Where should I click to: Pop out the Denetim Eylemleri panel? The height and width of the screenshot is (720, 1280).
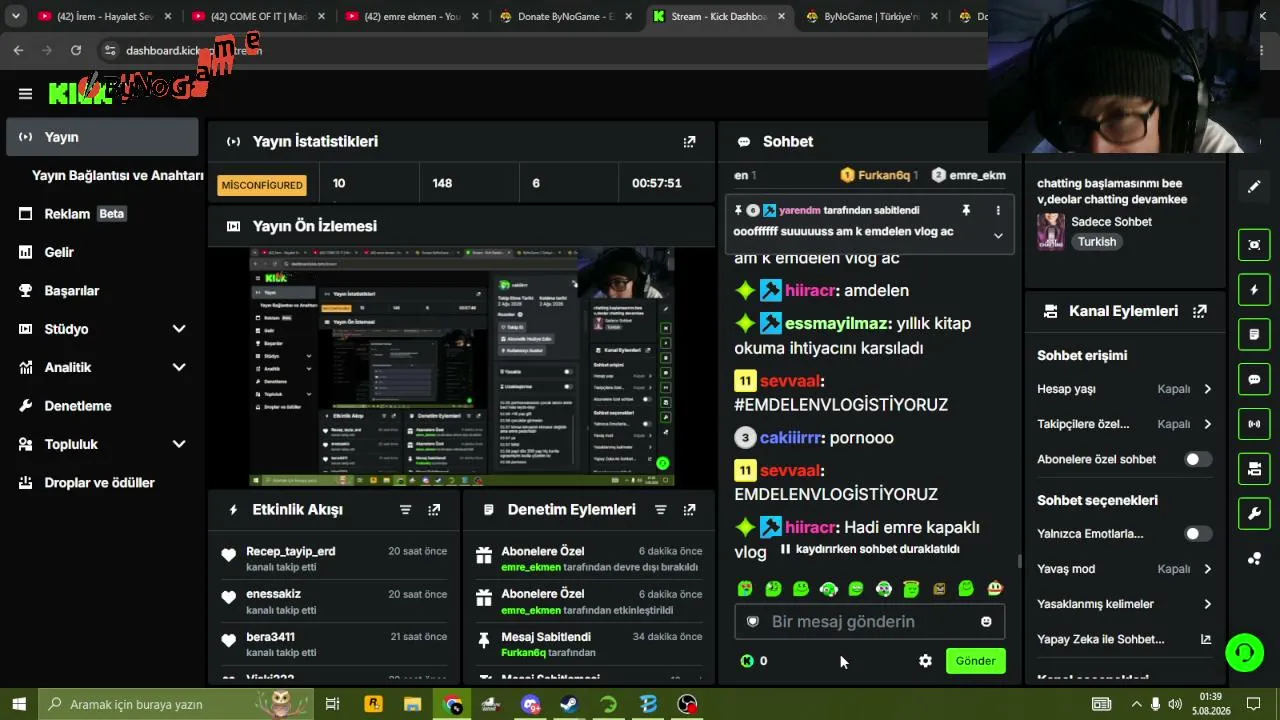(x=689, y=510)
